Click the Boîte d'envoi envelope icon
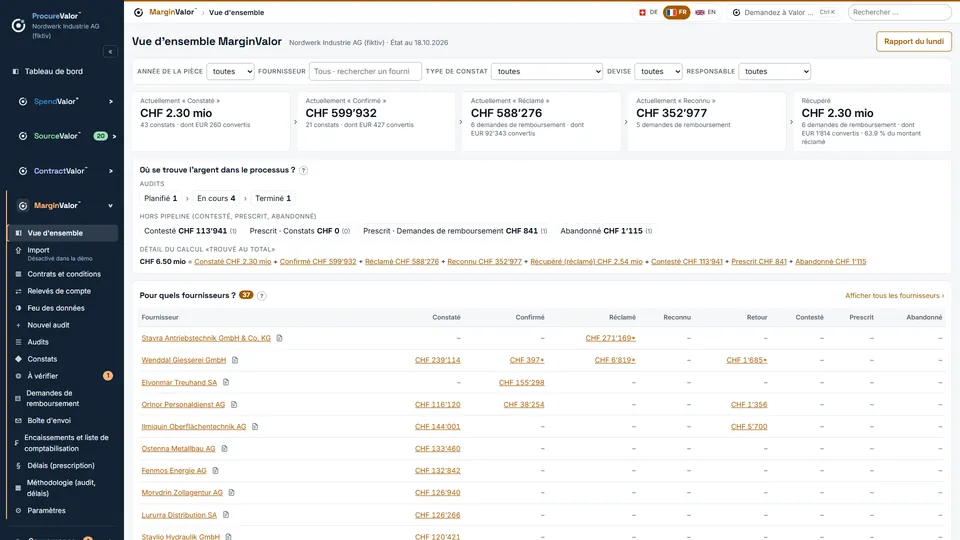Screen dimensions: 960x540 (x=18, y=421)
